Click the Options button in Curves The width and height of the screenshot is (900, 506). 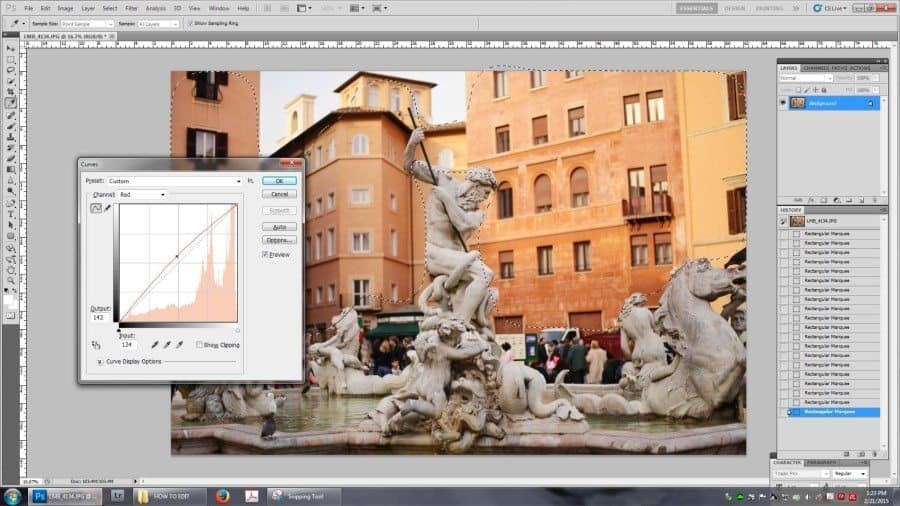pos(280,240)
